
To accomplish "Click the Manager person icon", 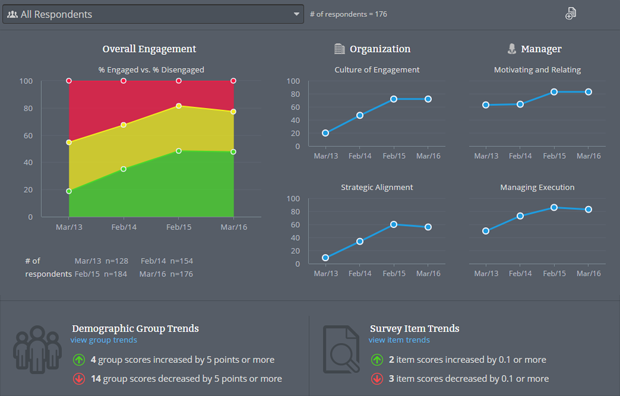I will point(512,49).
